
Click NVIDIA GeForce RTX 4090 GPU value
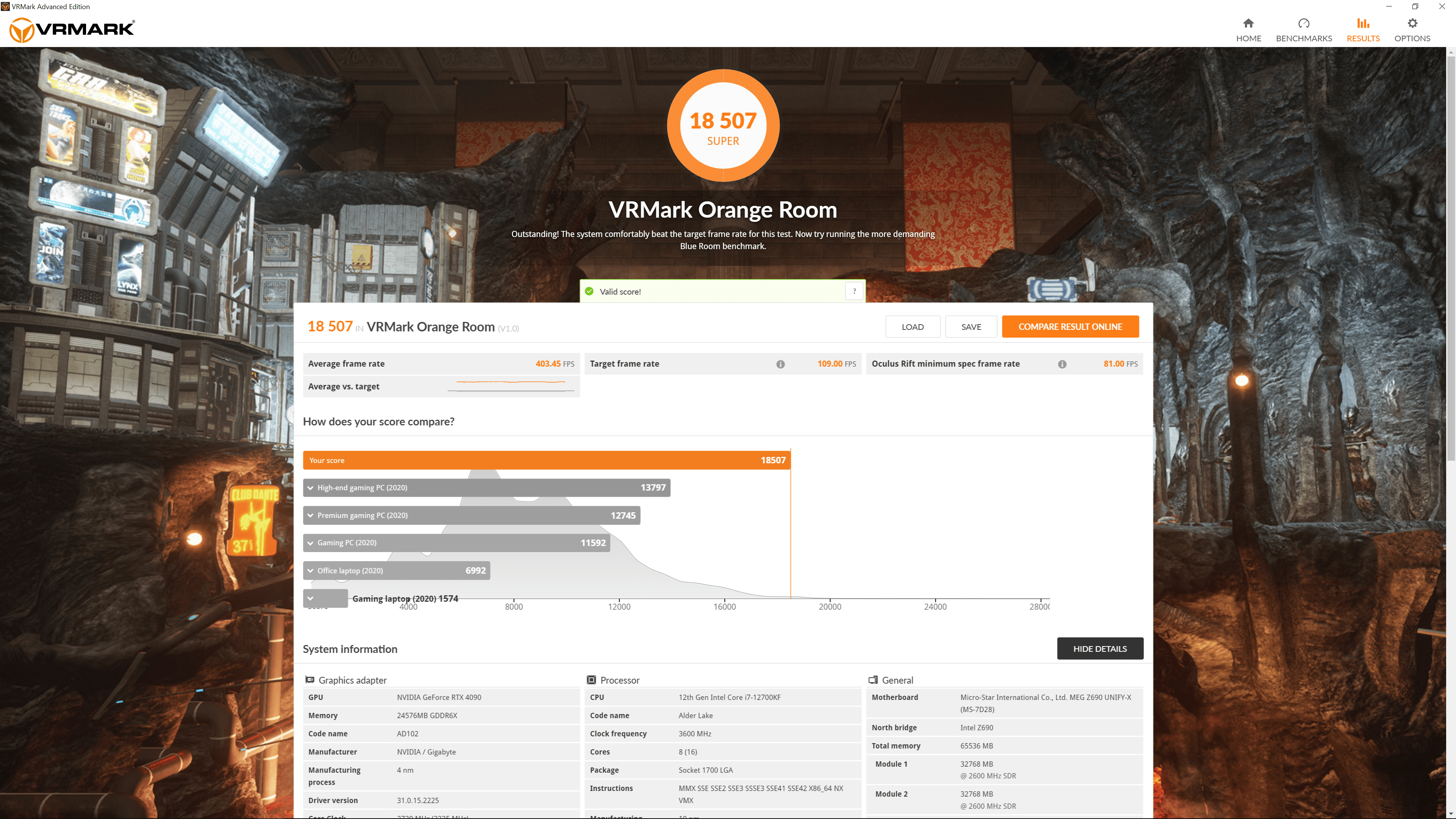coord(439,698)
